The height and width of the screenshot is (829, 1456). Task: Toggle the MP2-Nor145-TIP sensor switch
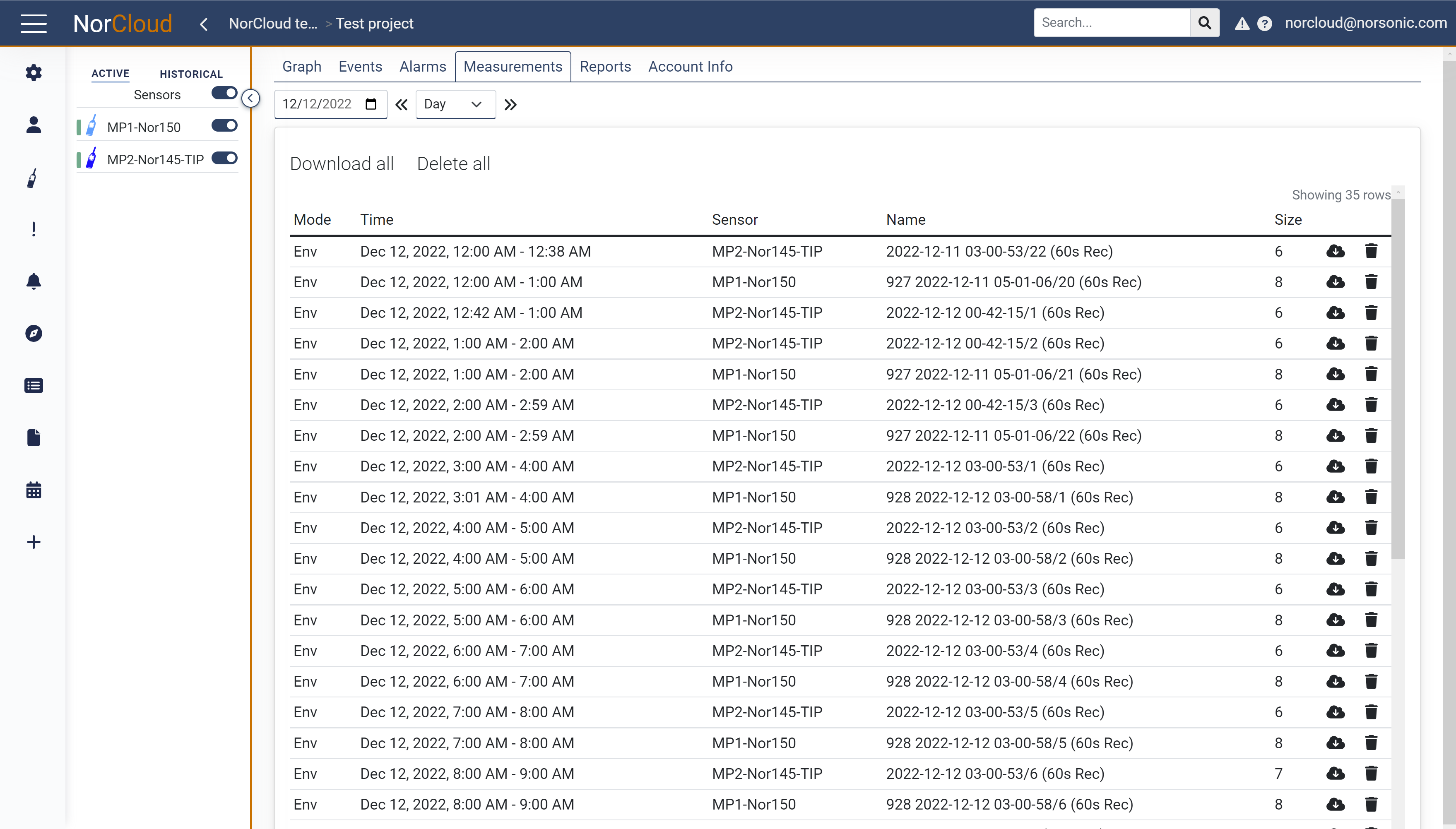click(x=224, y=158)
